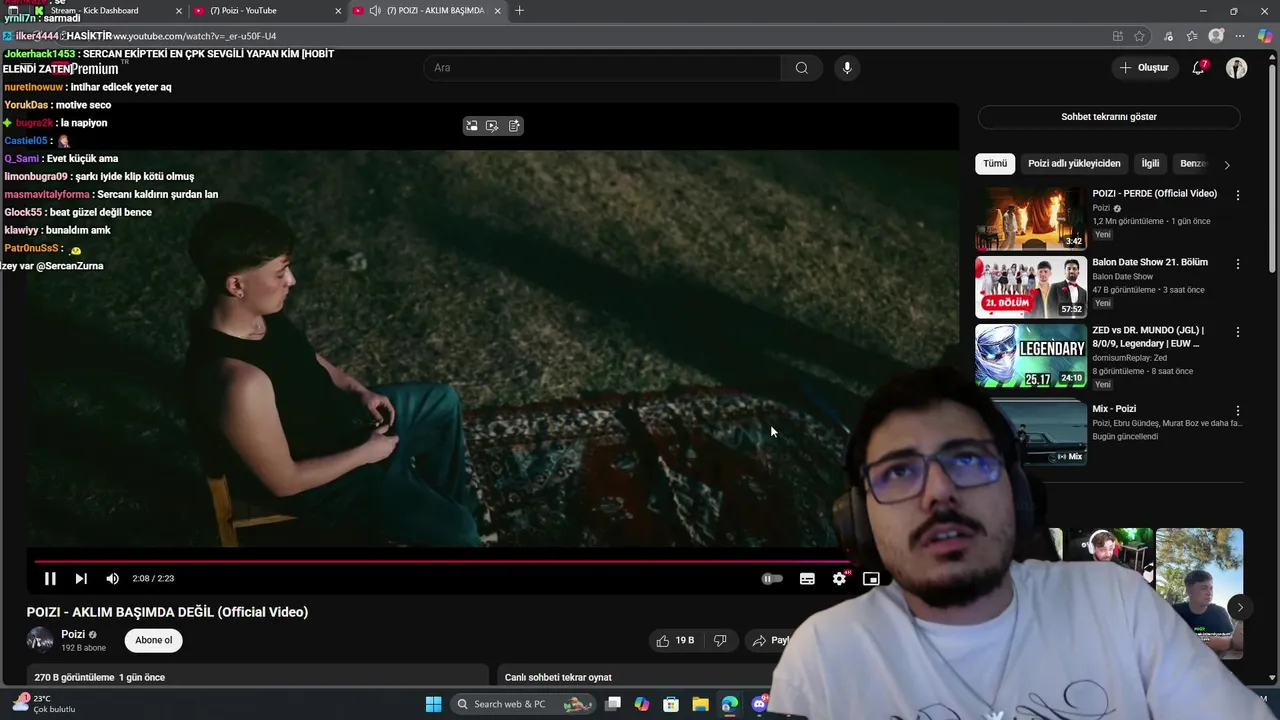Click third overlay icon above the video
The width and height of the screenshot is (1280, 720).
pos(514,126)
